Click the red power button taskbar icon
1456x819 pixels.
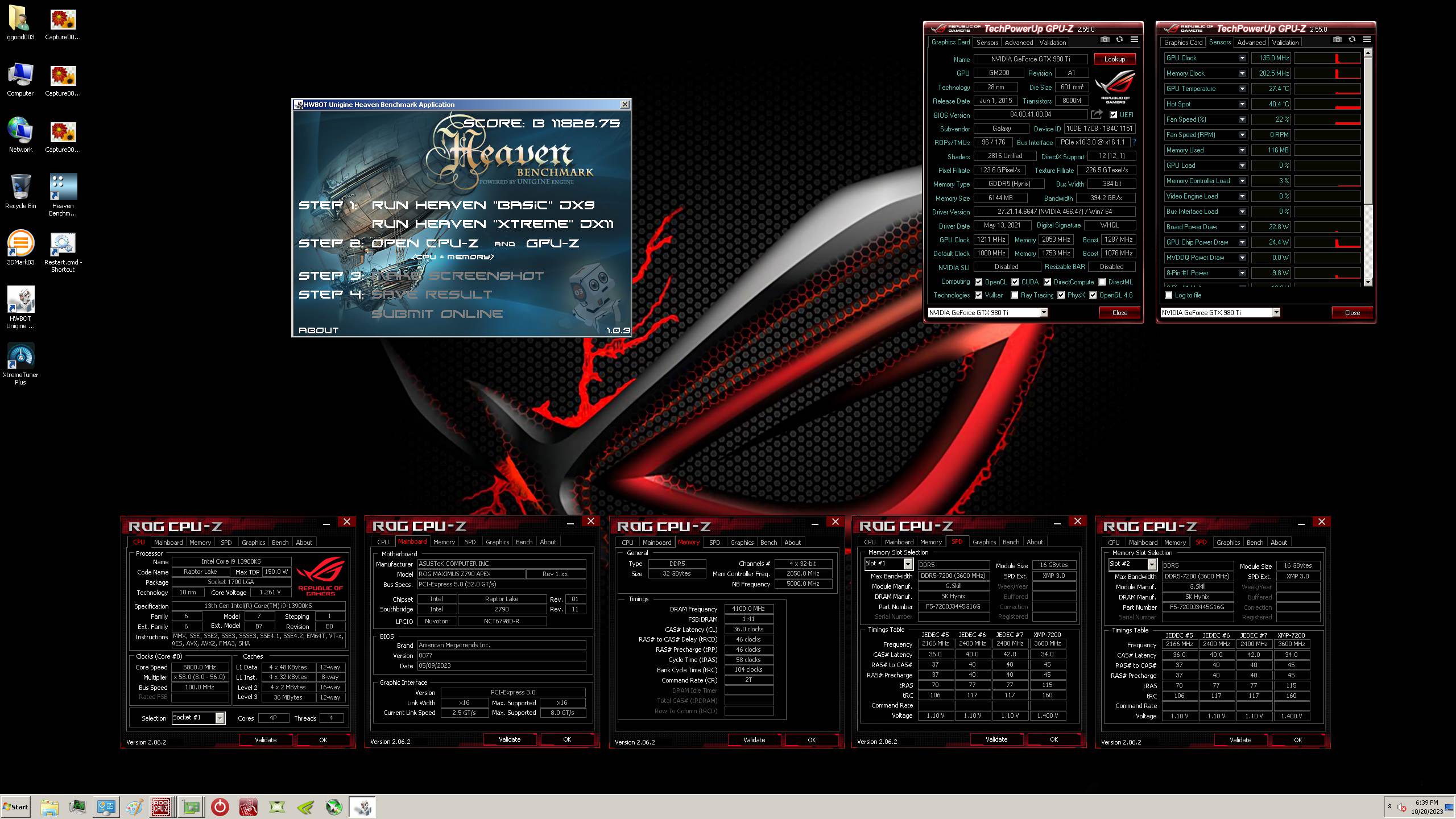(x=220, y=807)
